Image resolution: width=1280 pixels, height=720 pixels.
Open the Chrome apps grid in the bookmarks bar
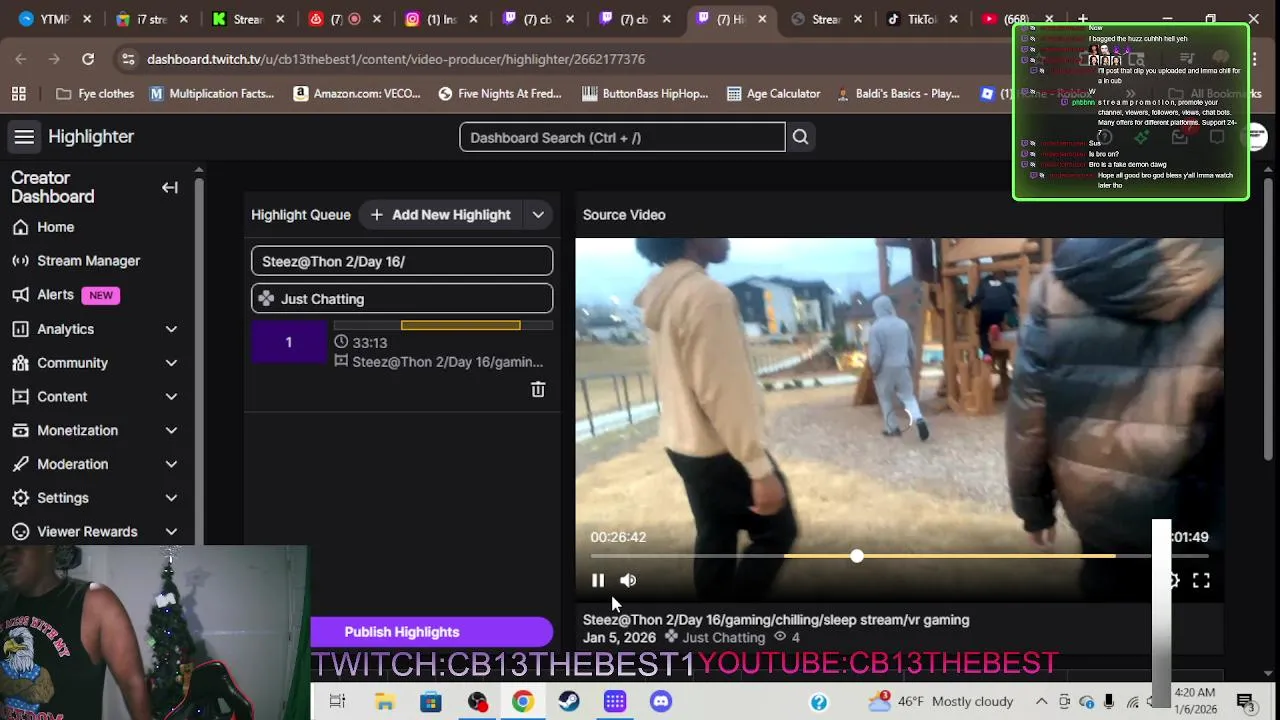(19, 94)
